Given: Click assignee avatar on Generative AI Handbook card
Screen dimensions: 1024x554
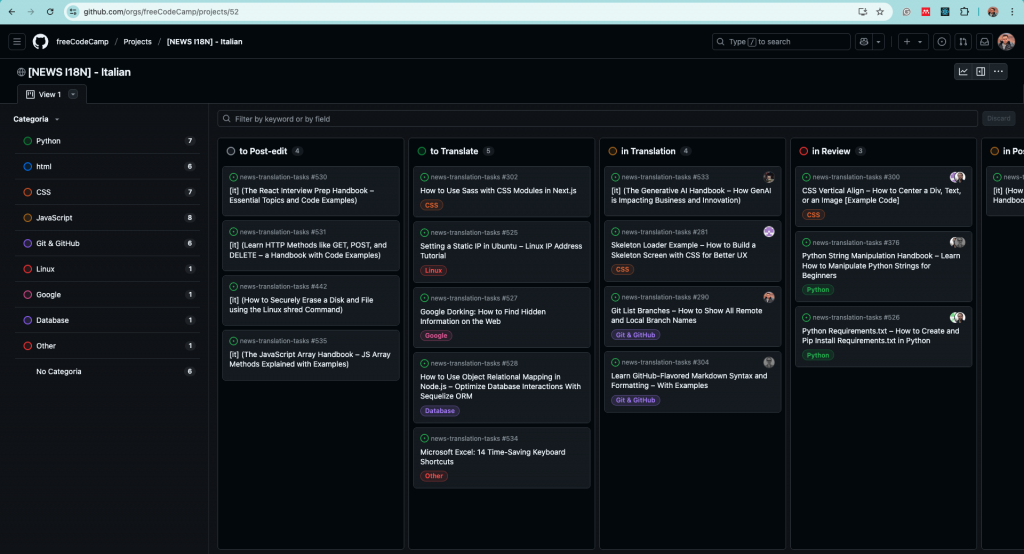Looking at the screenshot, I should tap(769, 177).
